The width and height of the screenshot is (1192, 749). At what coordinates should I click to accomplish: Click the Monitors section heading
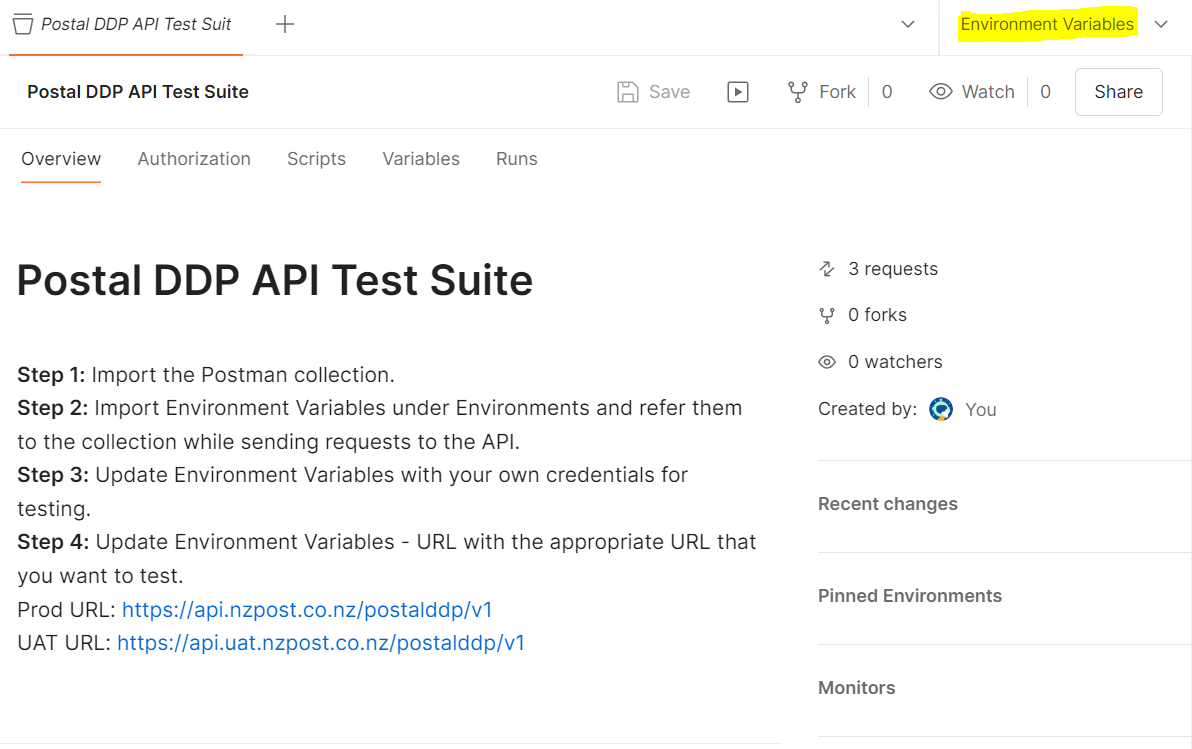point(857,688)
